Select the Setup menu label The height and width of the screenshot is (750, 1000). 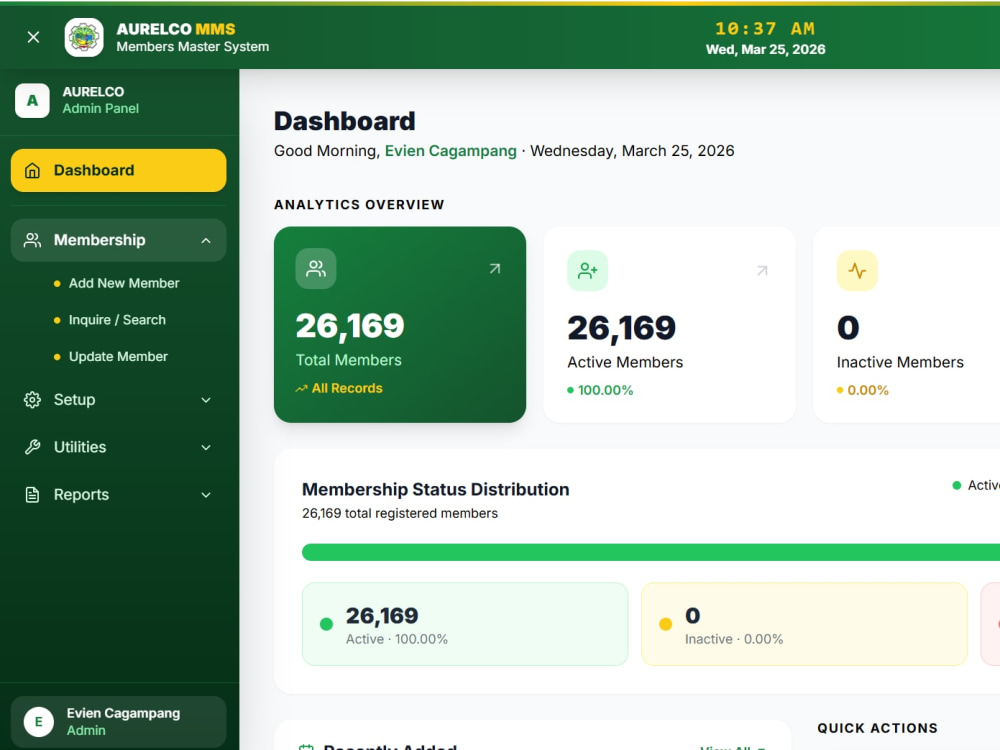coord(75,400)
